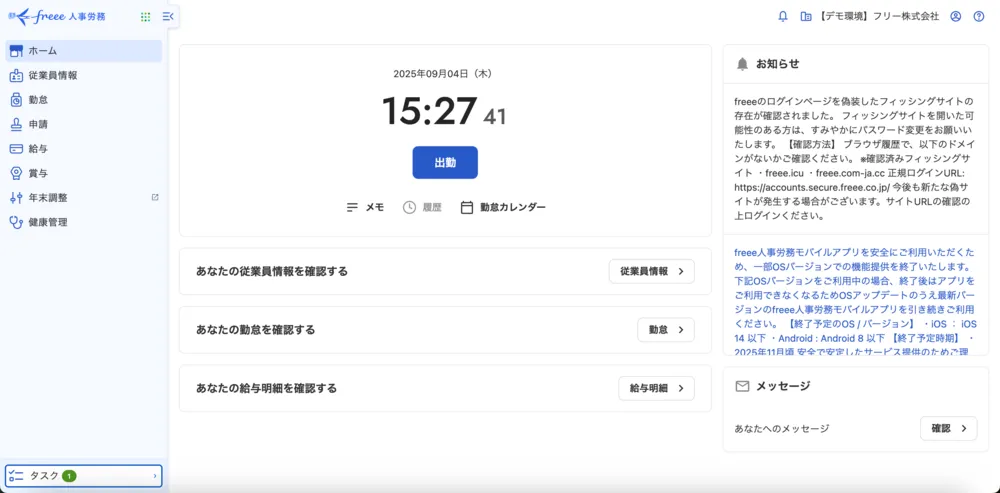Open the blue mobile app OS notice link

pyautogui.click(x=856, y=304)
